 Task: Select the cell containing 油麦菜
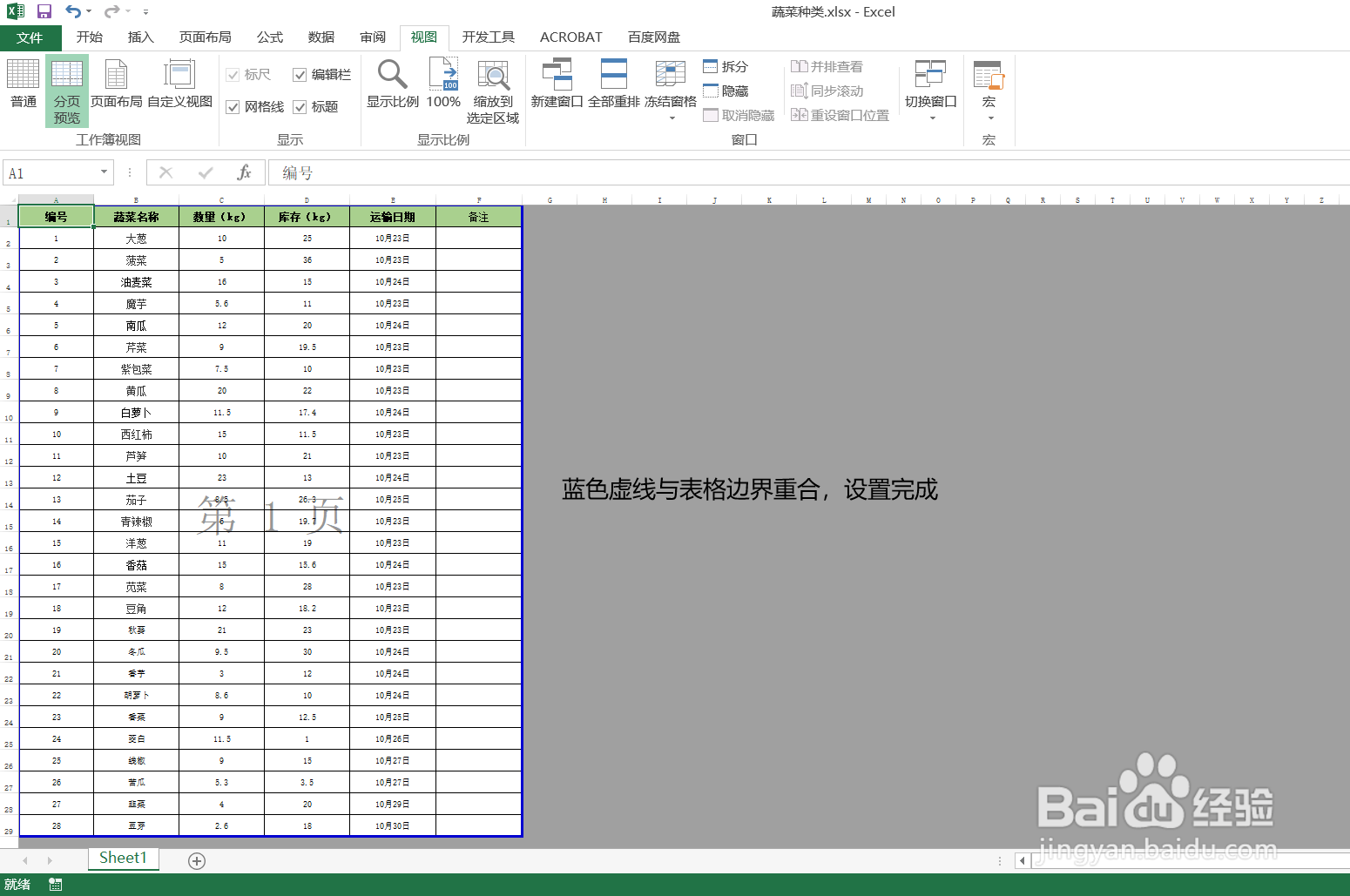click(x=136, y=282)
